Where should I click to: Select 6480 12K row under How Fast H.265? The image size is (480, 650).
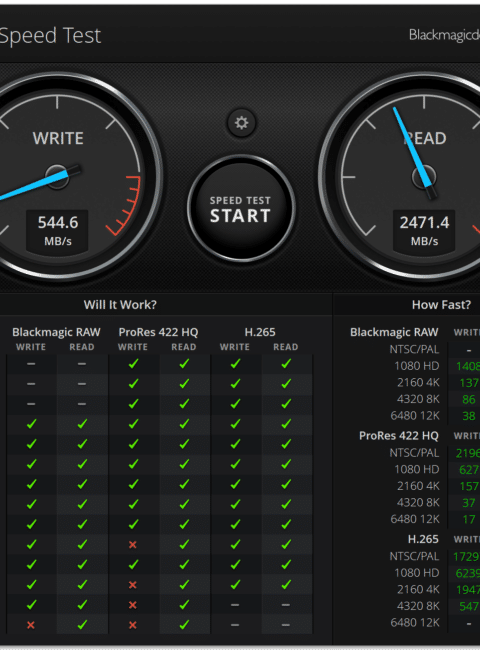coord(415,623)
